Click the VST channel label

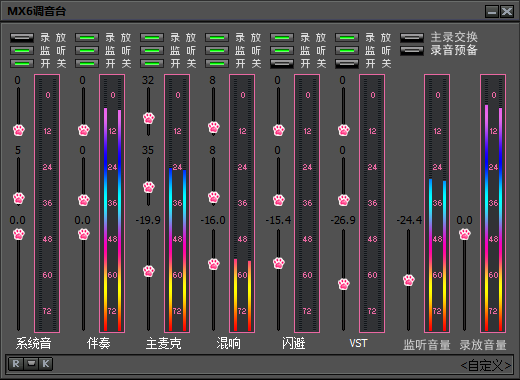click(x=358, y=343)
